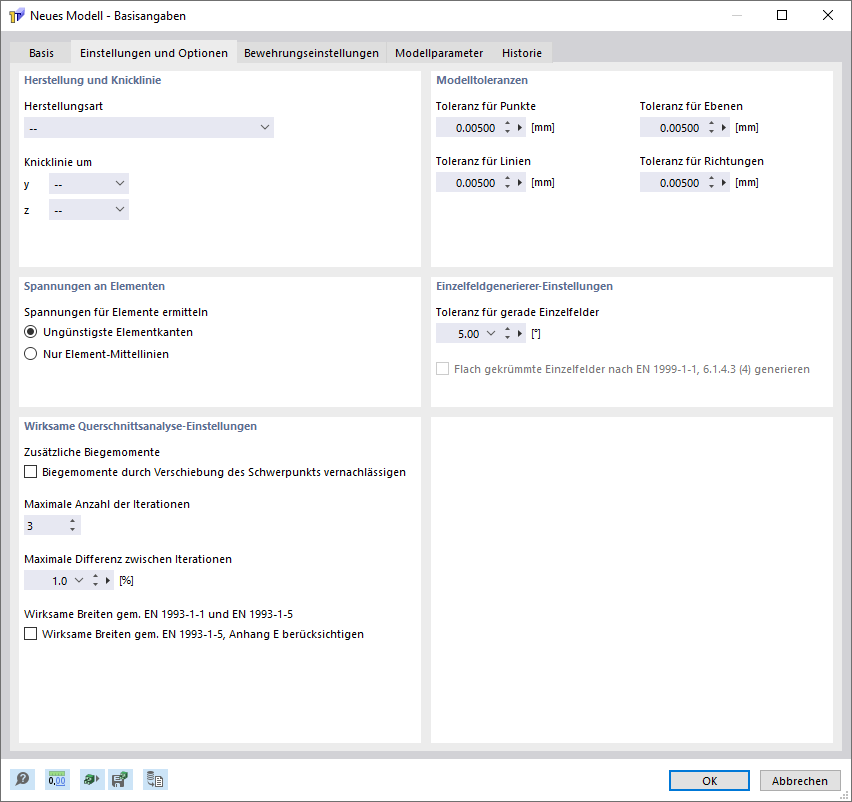Open units and decimal places settings
The width and height of the screenshot is (852, 802).
point(57,780)
